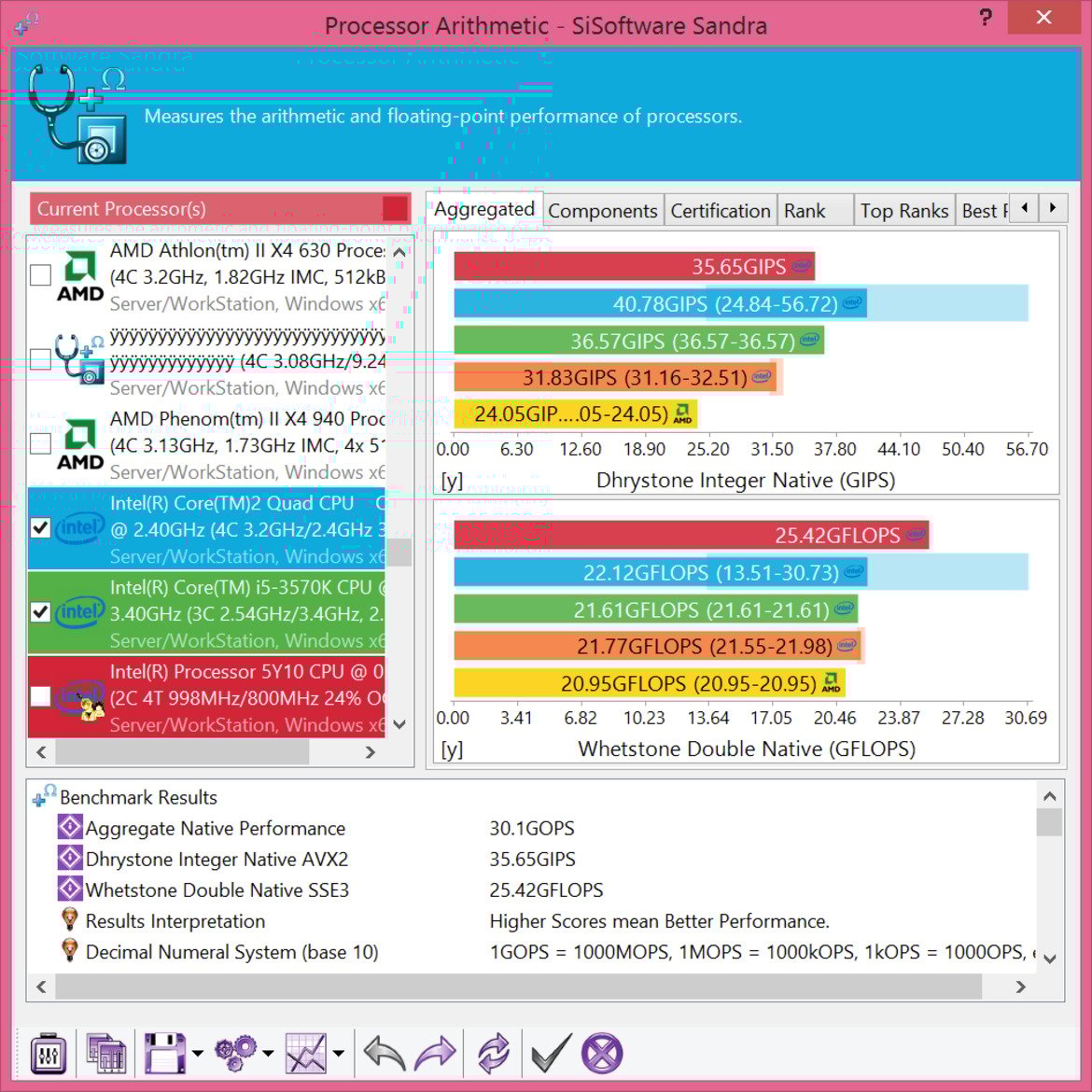Screen dimensions: 1092x1092
Task: Select the Top Ranks tab
Action: coord(904,210)
